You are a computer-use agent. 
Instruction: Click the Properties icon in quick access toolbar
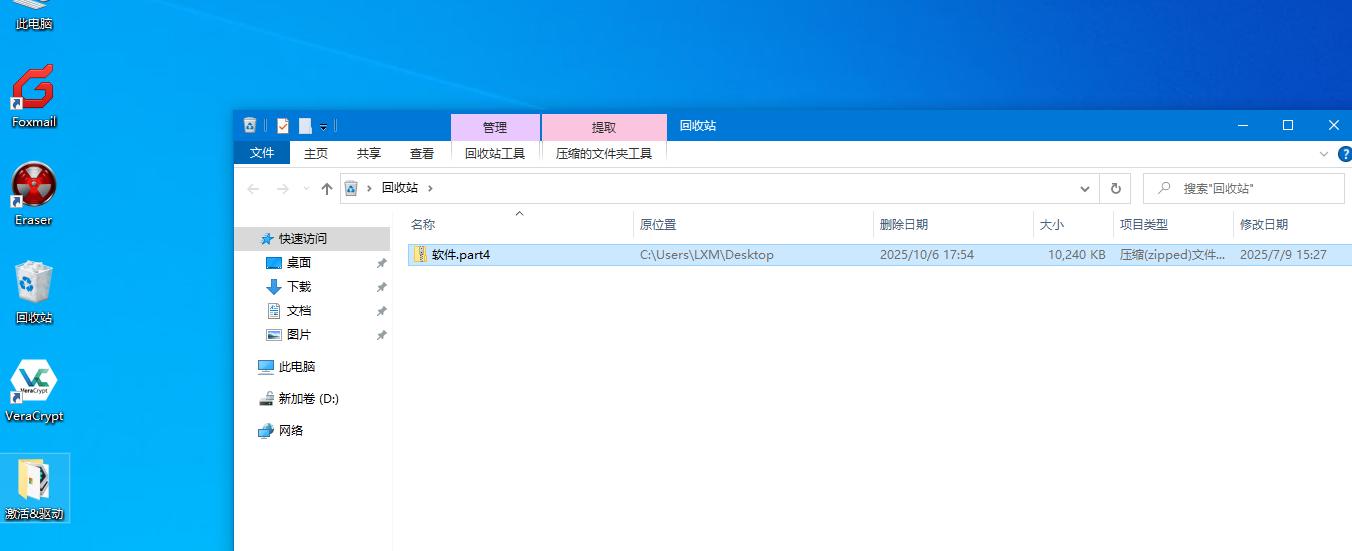(x=283, y=126)
